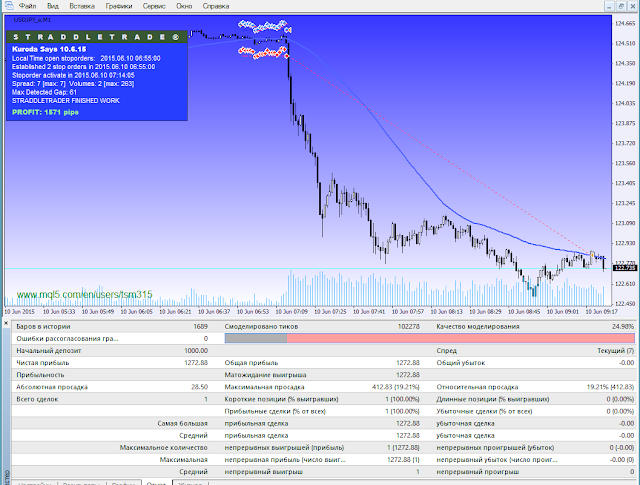Viewport: 640px width, 485px height.
Task: Click the 'Качество моделирования' label
Action: (478, 326)
